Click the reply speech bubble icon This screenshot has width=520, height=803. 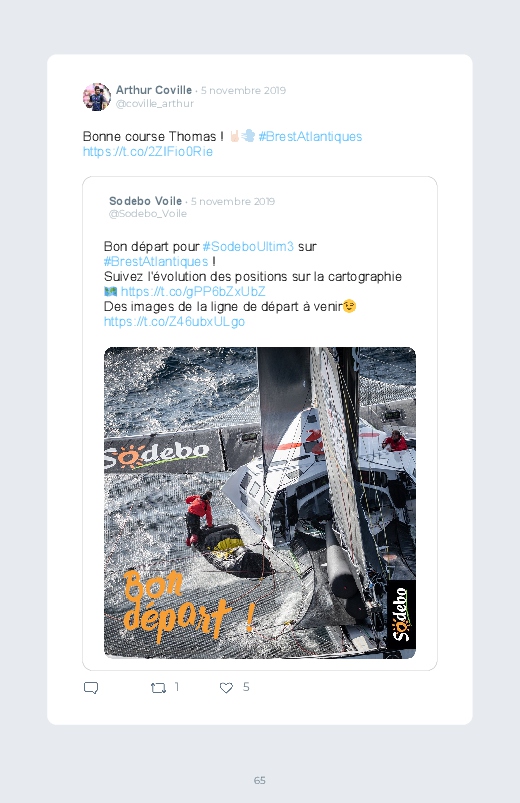91,687
